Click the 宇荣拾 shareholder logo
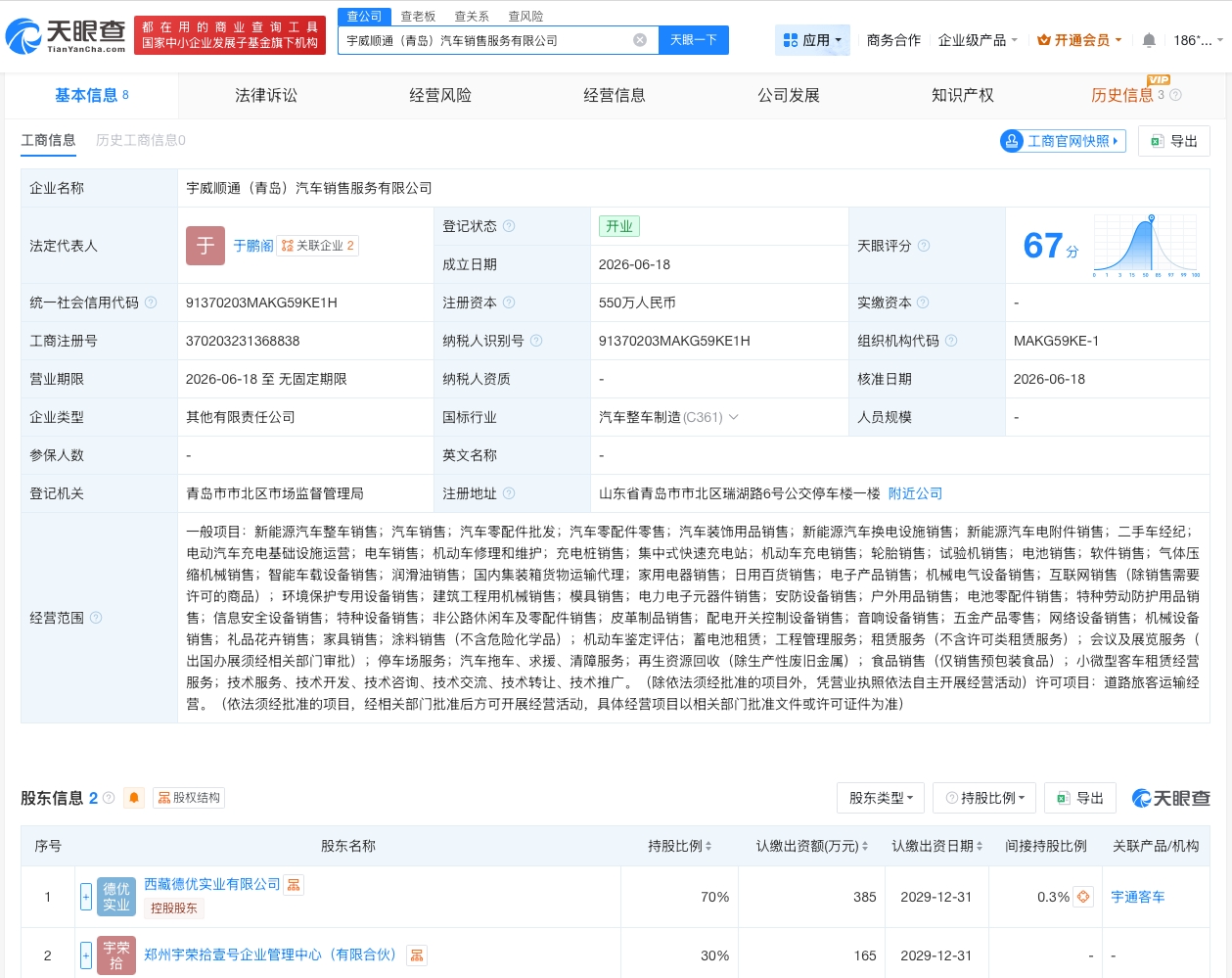1232x978 pixels. (116, 955)
